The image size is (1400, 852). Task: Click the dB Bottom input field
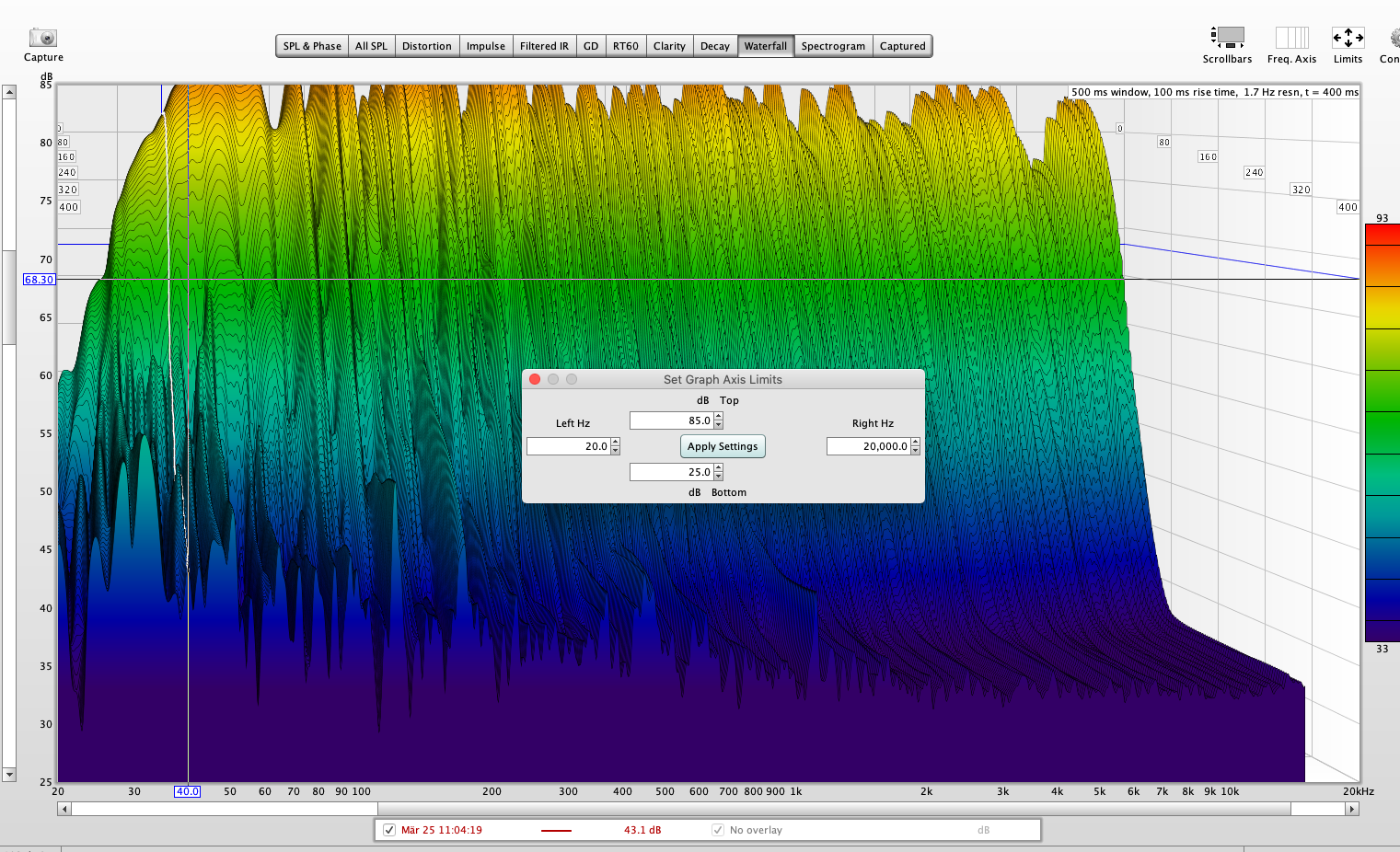click(x=671, y=472)
